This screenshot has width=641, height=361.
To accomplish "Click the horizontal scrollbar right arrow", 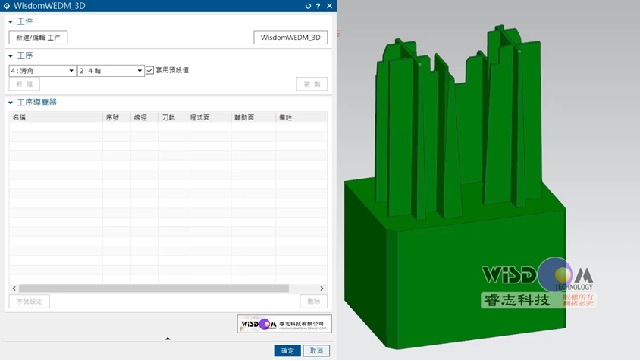I will pyautogui.click(x=322, y=288).
